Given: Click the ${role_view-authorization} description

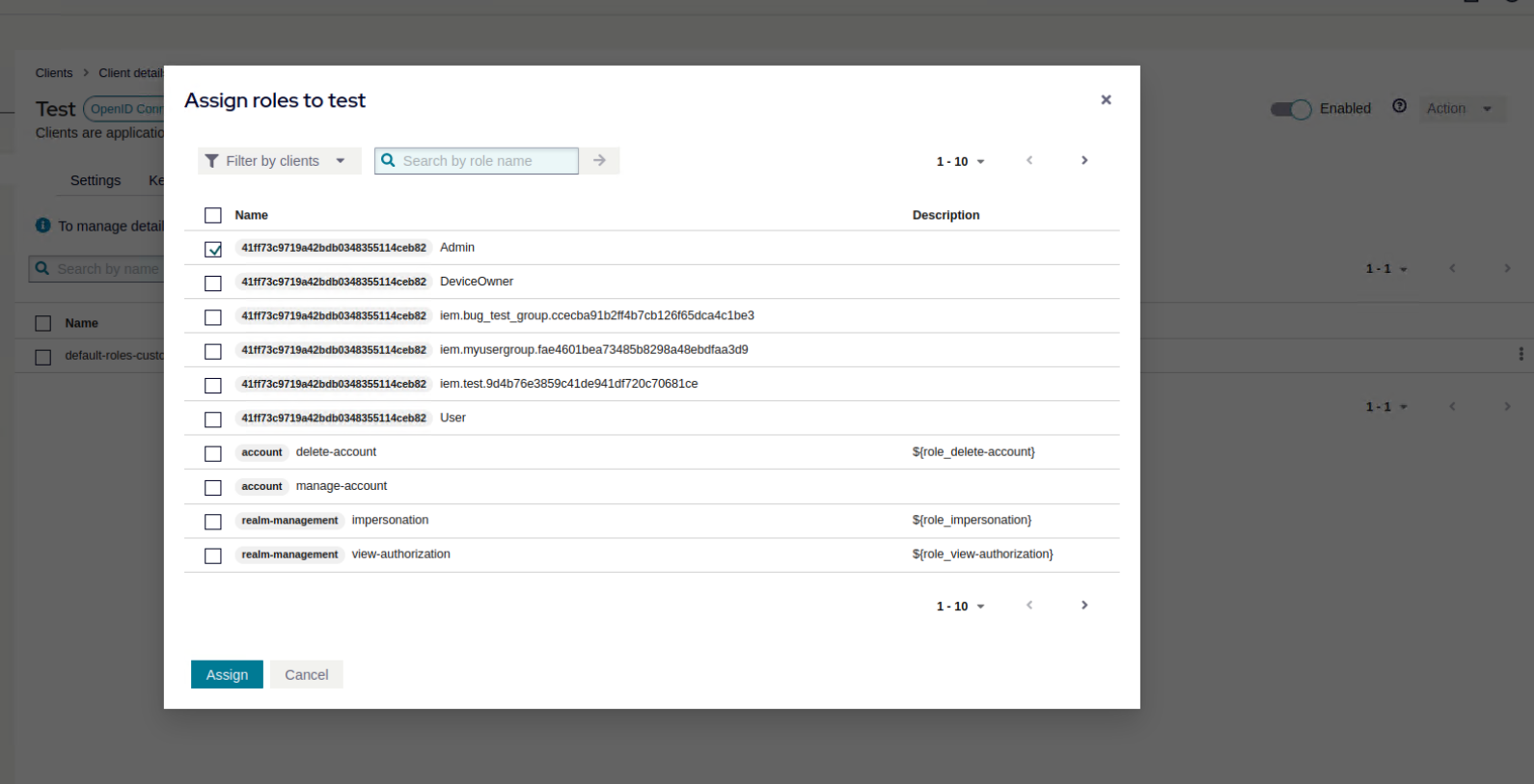Looking at the screenshot, I should (982, 554).
